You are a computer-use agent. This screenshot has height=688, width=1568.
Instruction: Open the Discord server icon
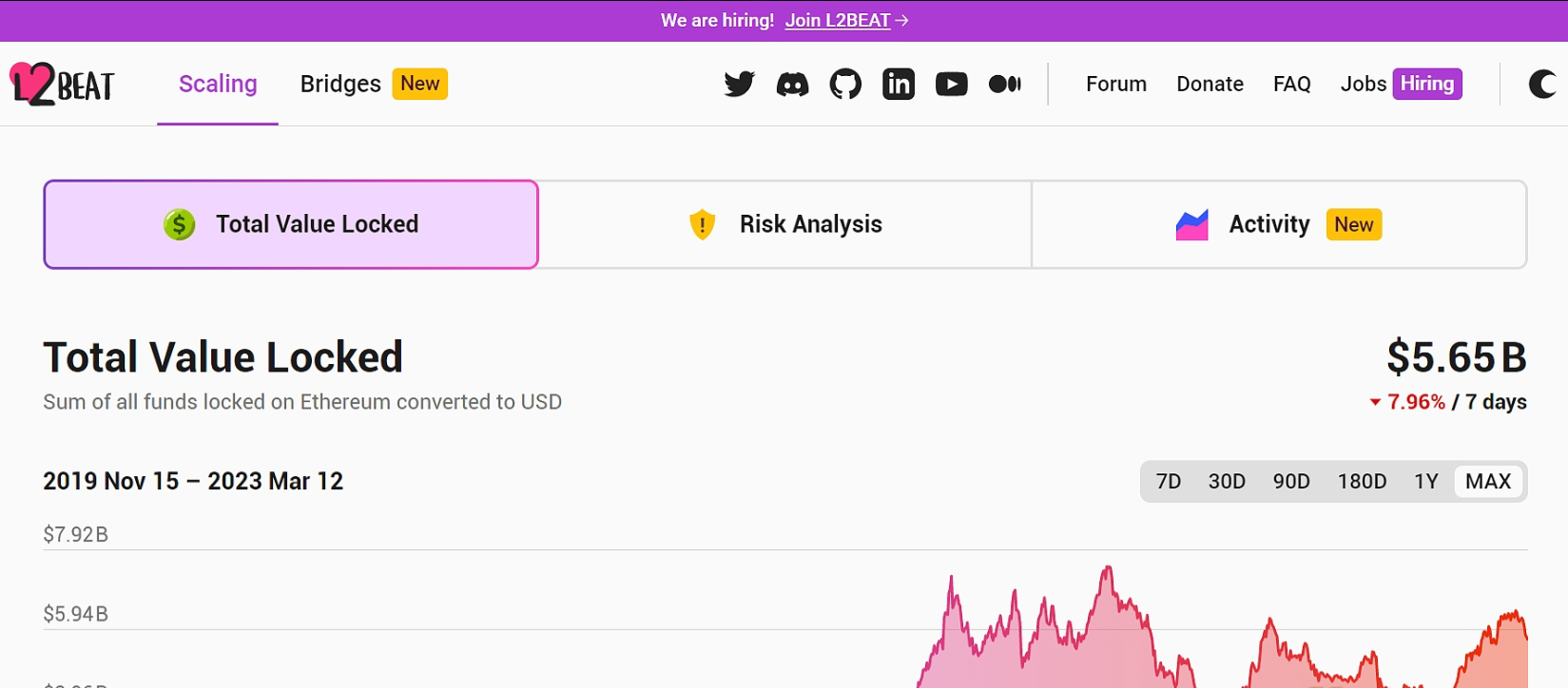(792, 85)
